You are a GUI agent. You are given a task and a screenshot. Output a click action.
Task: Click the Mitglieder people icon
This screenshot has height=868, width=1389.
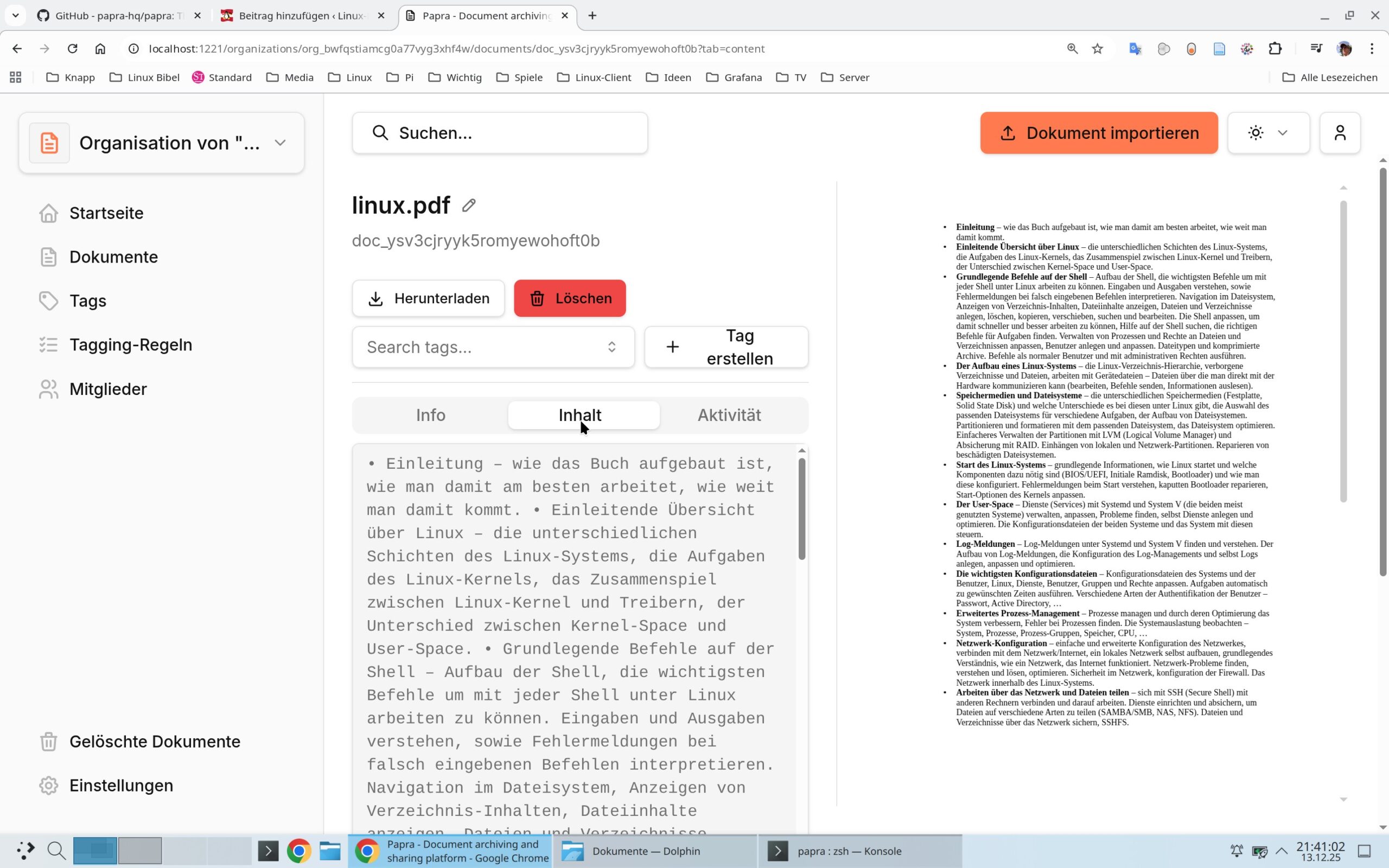tap(49, 389)
